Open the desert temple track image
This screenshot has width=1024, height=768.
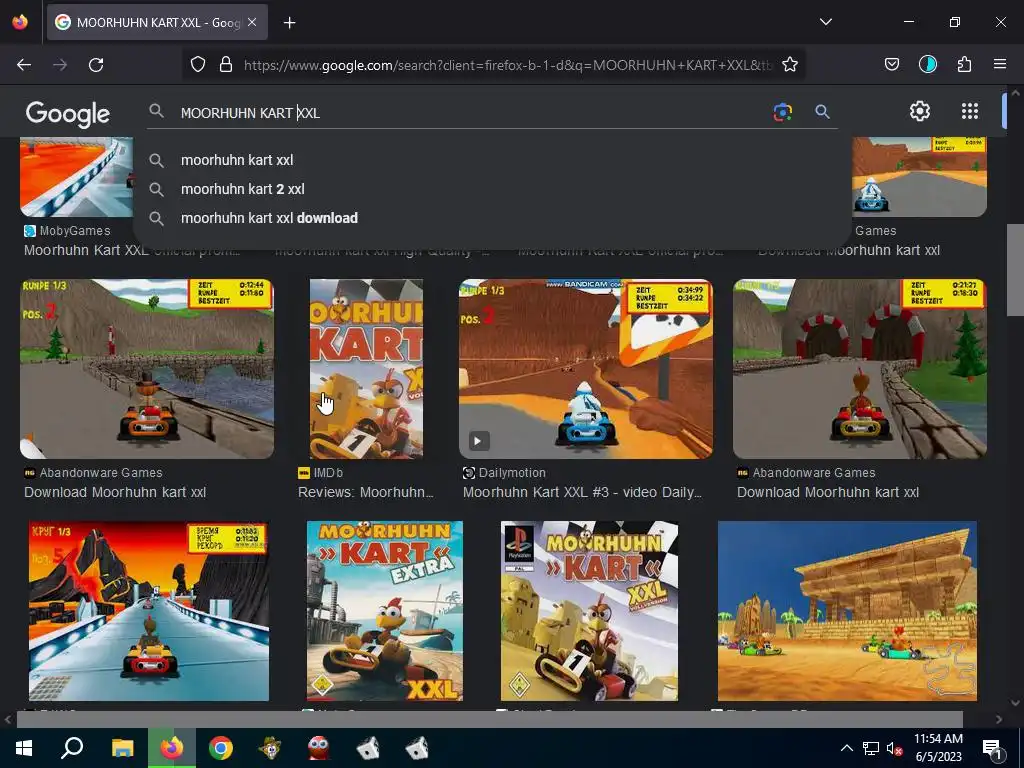coord(847,611)
